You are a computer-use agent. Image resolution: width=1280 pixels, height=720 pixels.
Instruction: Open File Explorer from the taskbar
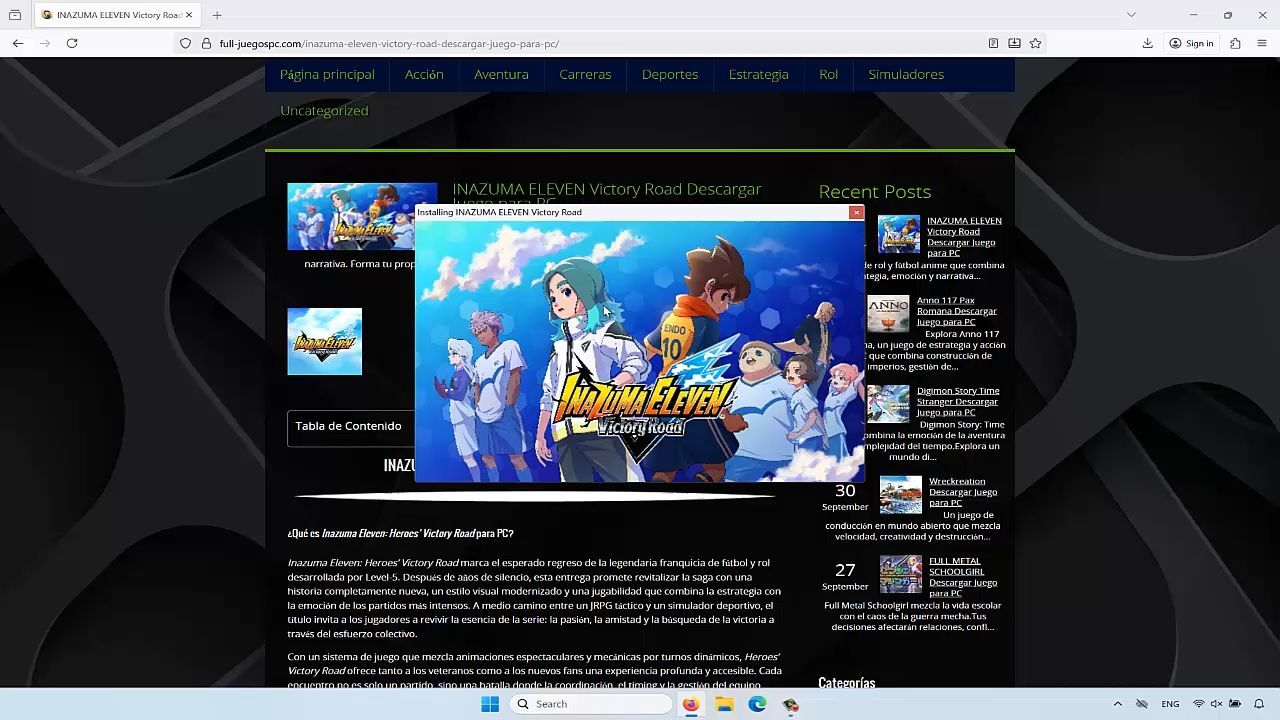724,704
